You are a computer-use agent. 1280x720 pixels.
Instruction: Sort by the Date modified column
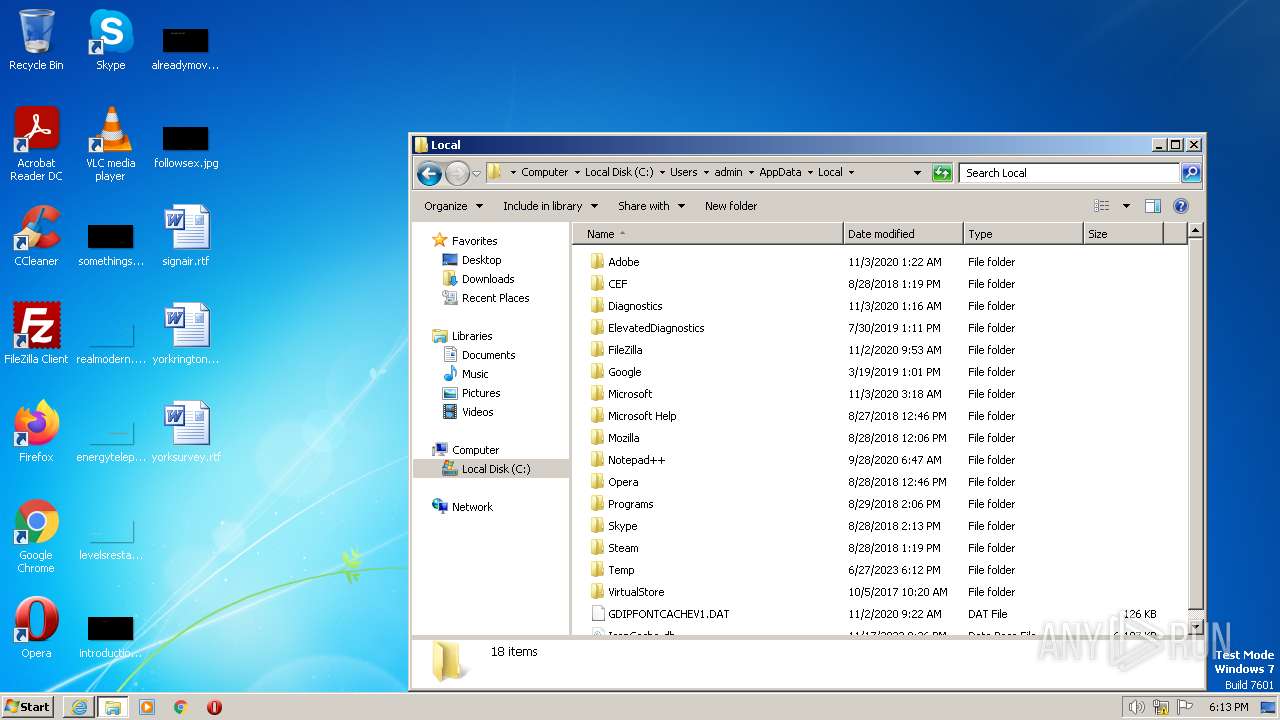pos(903,234)
